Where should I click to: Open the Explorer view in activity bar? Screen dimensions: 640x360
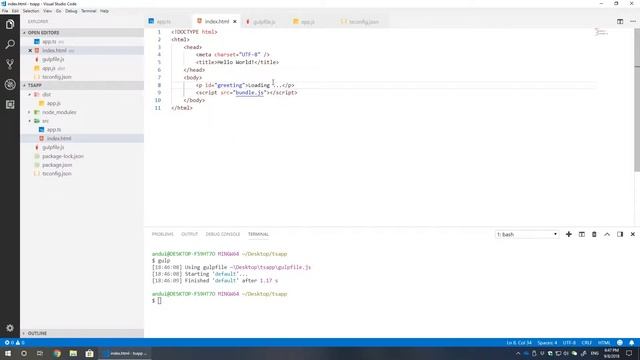click(10, 24)
